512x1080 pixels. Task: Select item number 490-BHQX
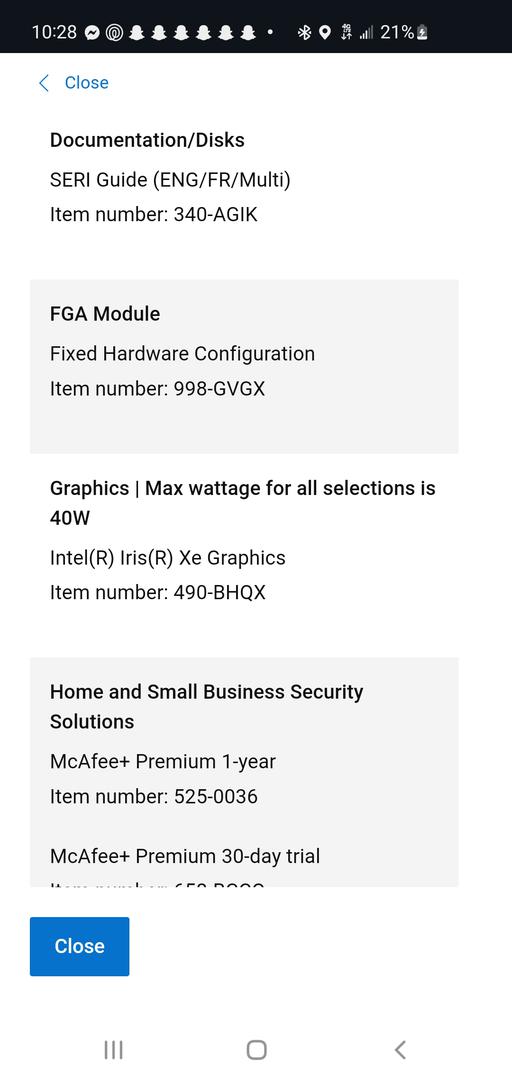click(158, 592)
